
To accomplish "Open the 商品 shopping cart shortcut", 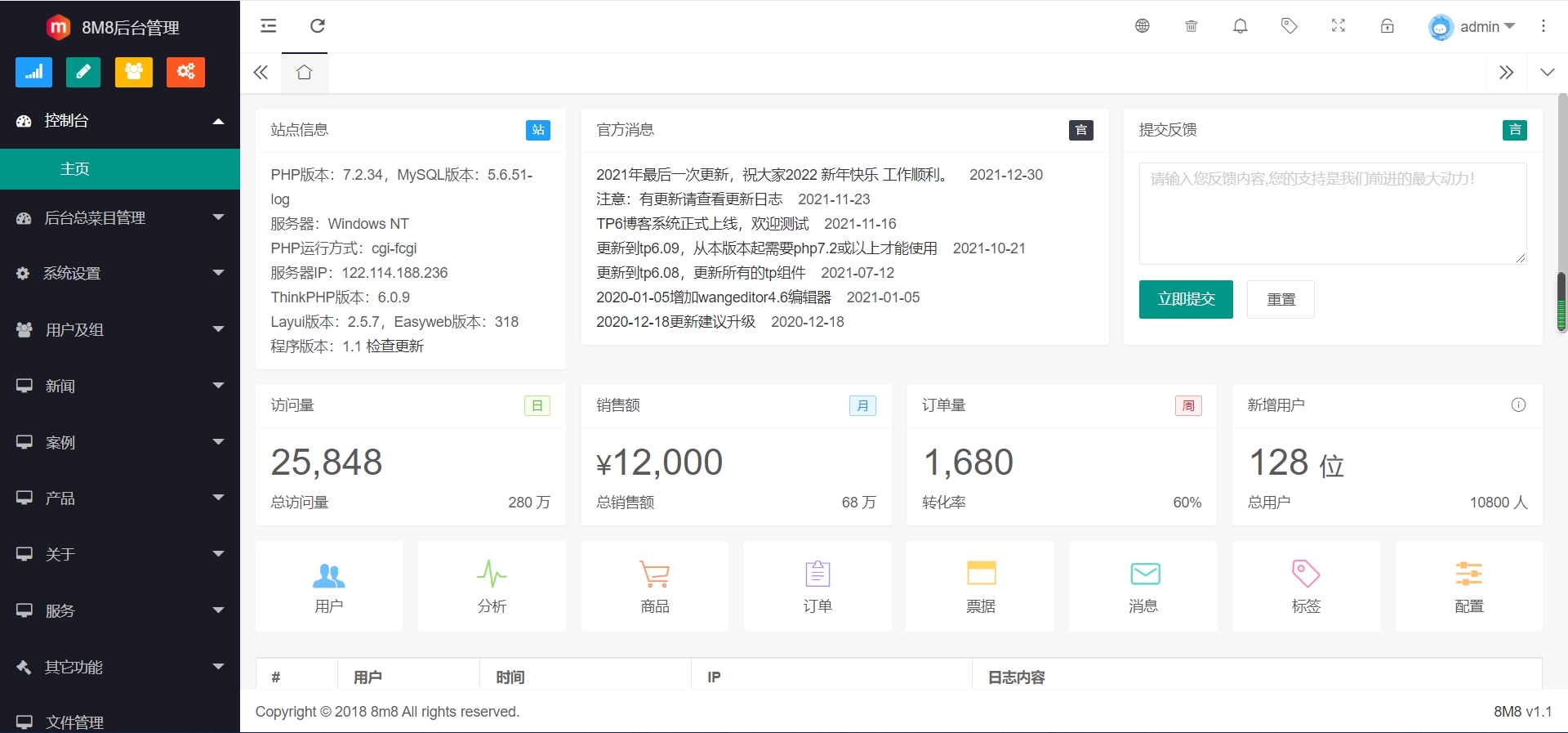I will pyautogui.click(x=654, y=585).
